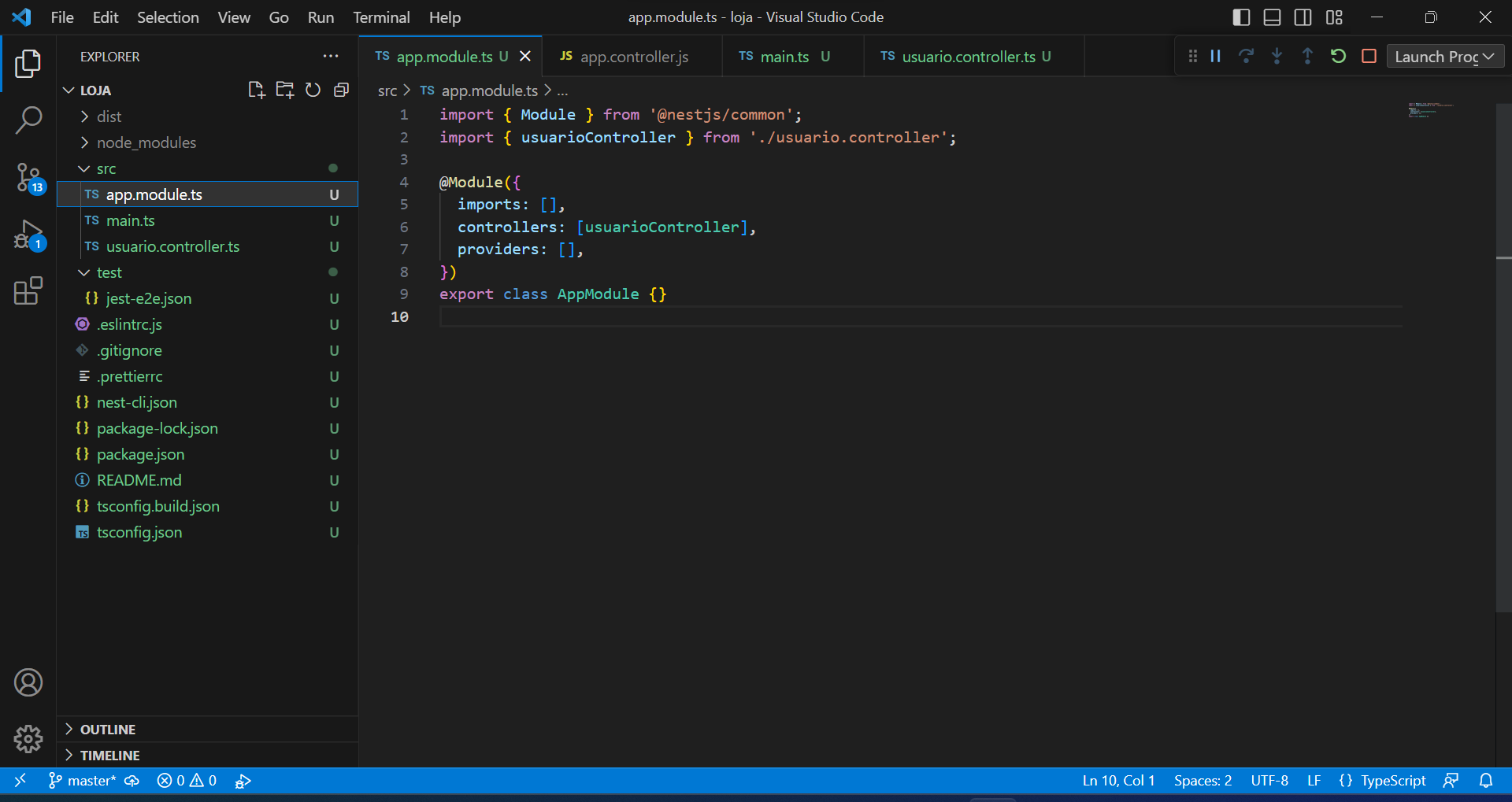Toggle Primary Side Bar layout button
Screen dimensions: 1512x802
[x=1241, y=17]
